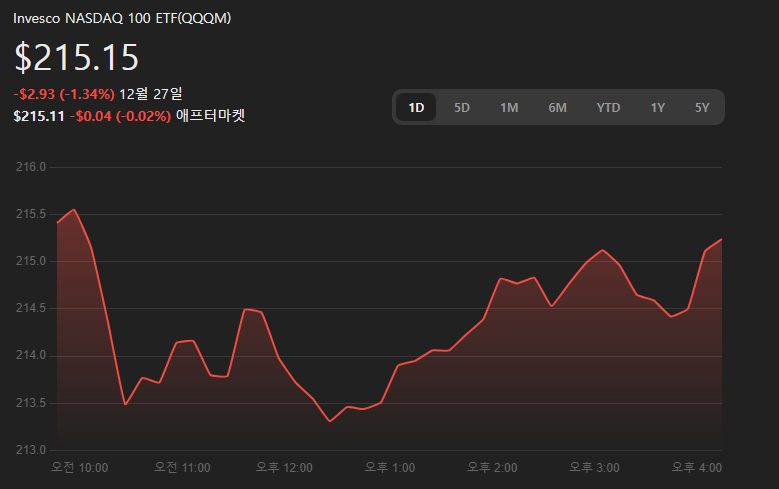Click the 오전 11:00 time axis label

click(182, 468)
